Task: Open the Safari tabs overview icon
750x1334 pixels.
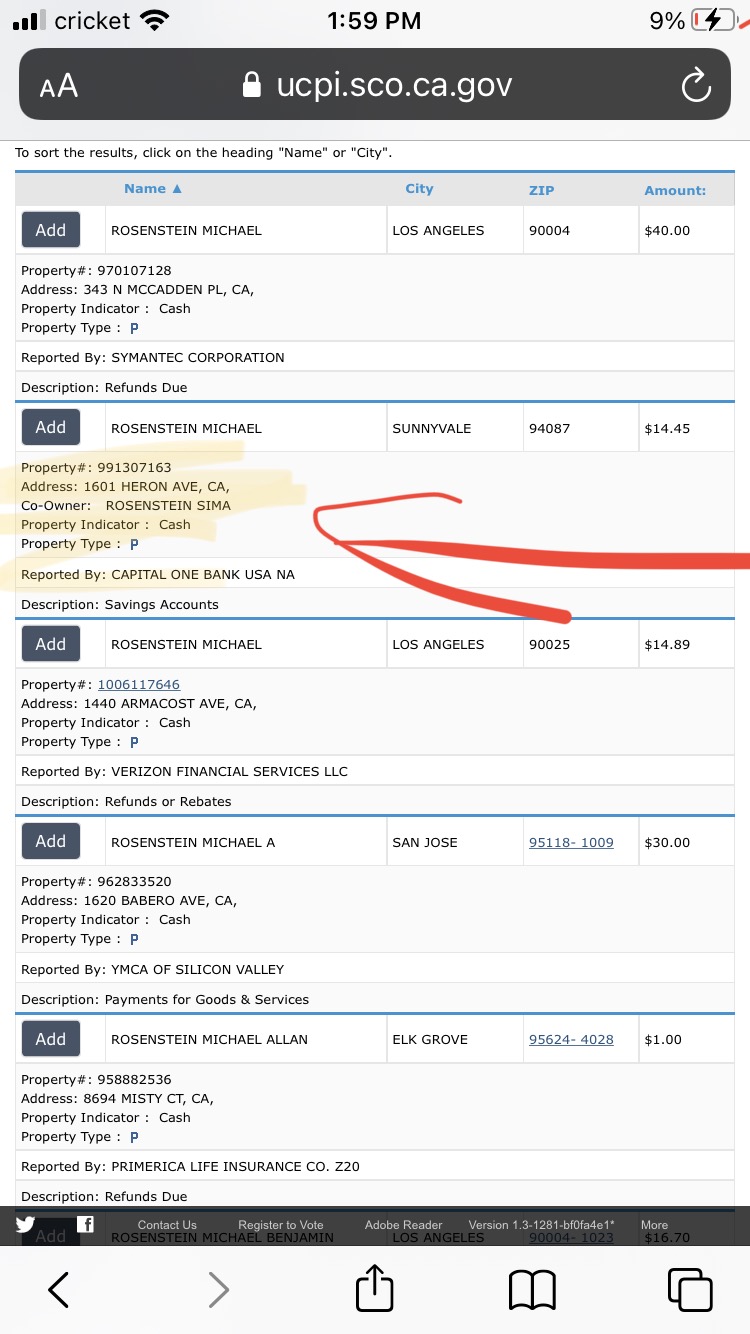Action: [690, 1289]
